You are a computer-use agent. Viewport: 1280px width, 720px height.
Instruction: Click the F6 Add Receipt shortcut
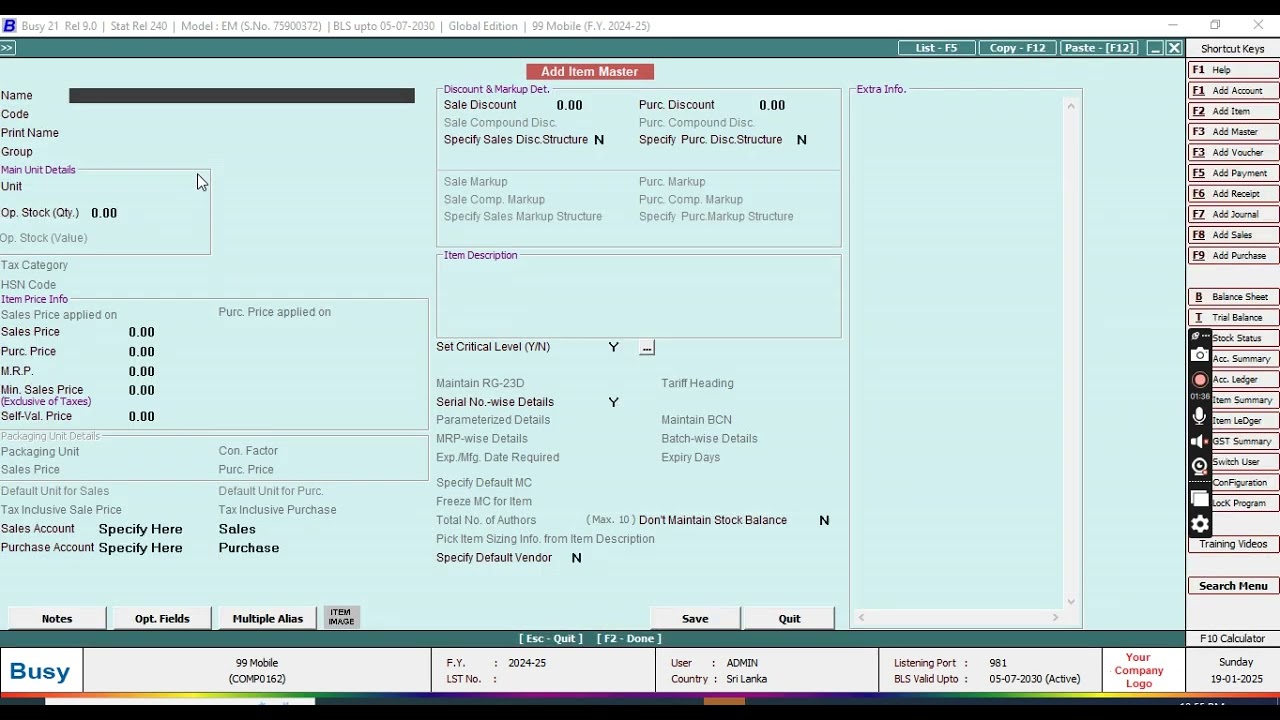(x=1234, y=194)
